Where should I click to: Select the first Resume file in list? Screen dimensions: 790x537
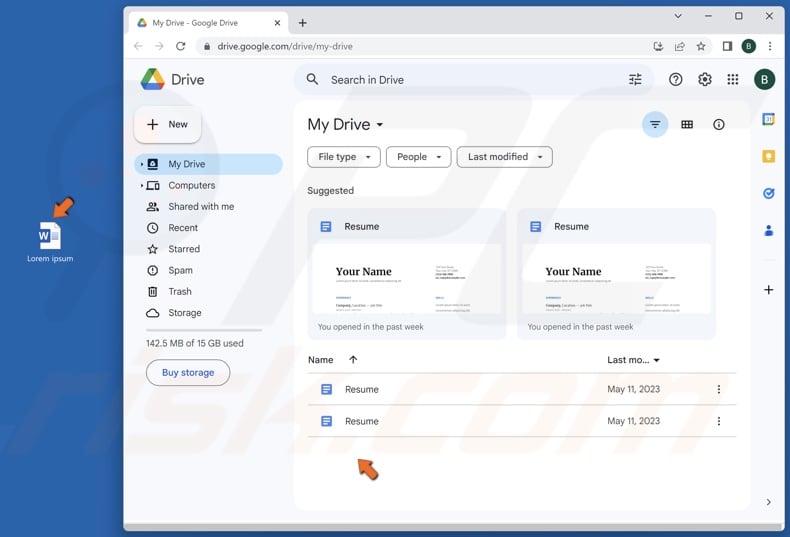pos(522,389)
